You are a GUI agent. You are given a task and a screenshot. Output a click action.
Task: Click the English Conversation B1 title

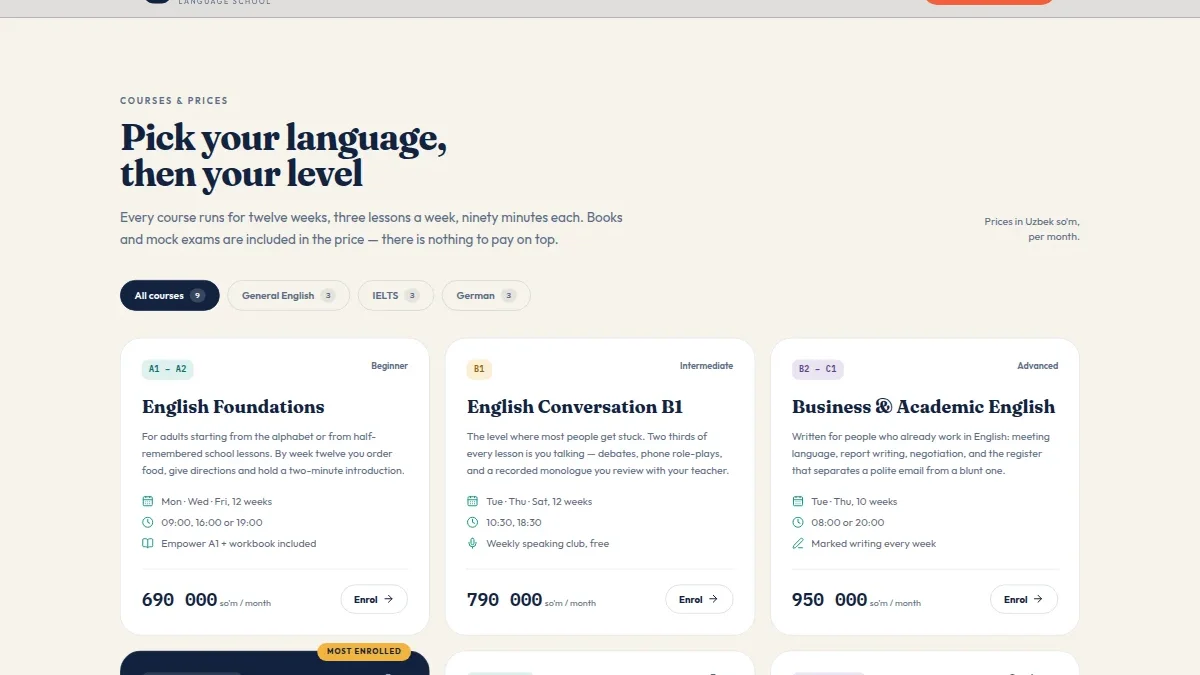[575, 407]
